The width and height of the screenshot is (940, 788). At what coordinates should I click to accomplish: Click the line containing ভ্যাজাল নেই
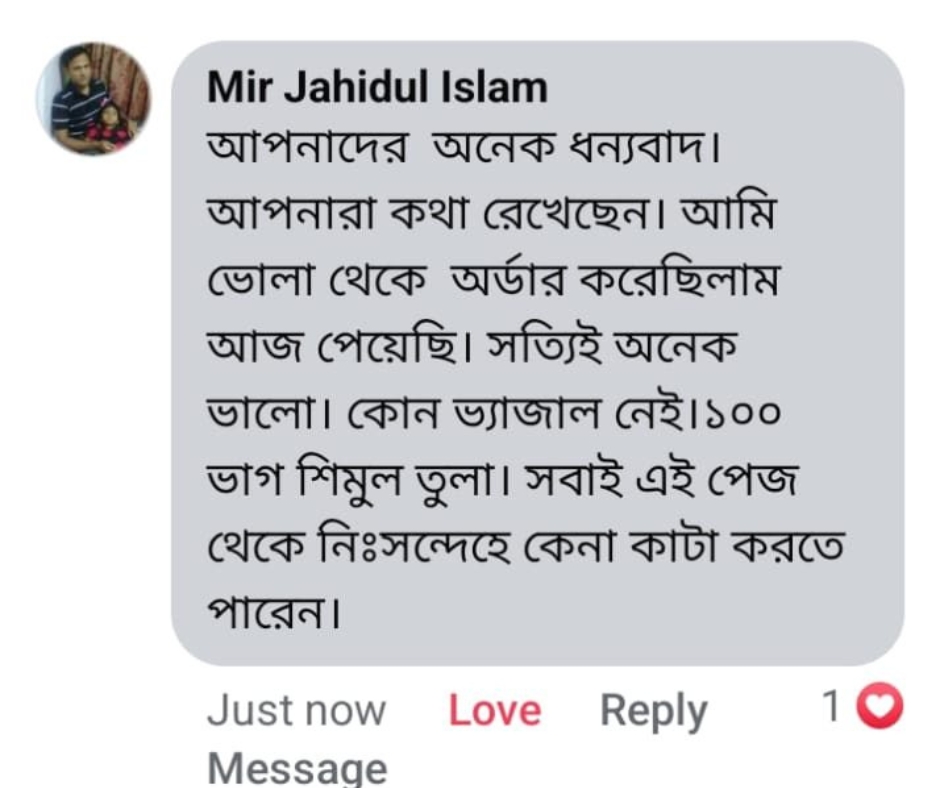(x=492, y=411)
